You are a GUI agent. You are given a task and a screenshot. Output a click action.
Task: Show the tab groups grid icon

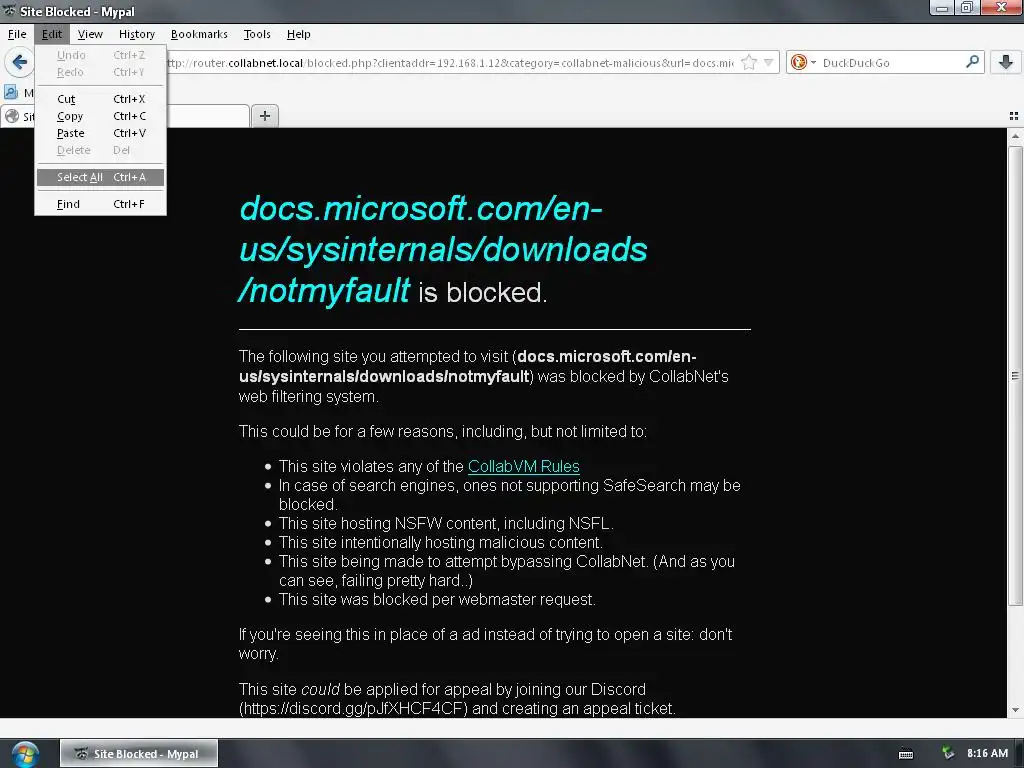tap(1014, 116)
